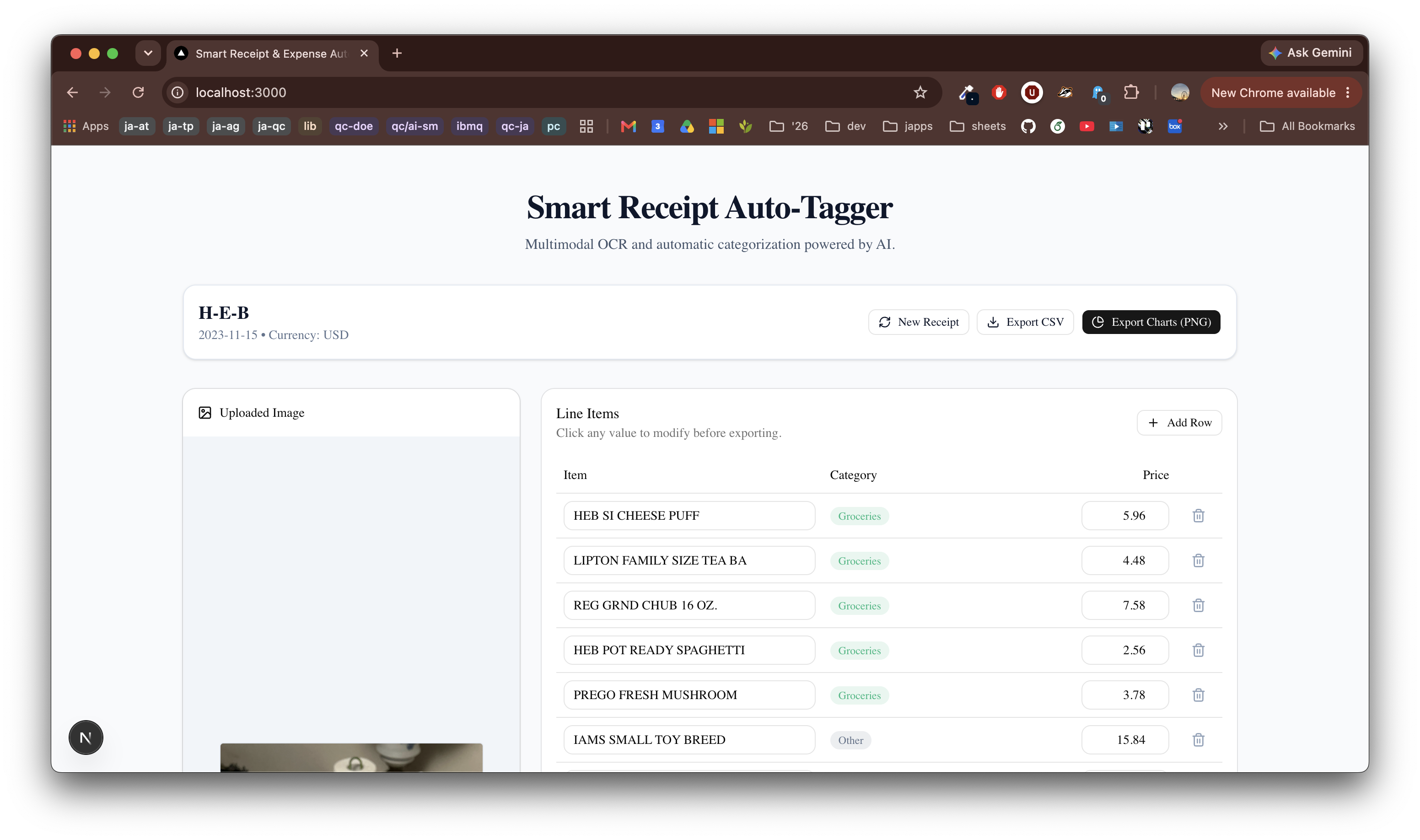Open the Box bookmark
This screenshot has width=1420, height=840.
coord(1175,126)
